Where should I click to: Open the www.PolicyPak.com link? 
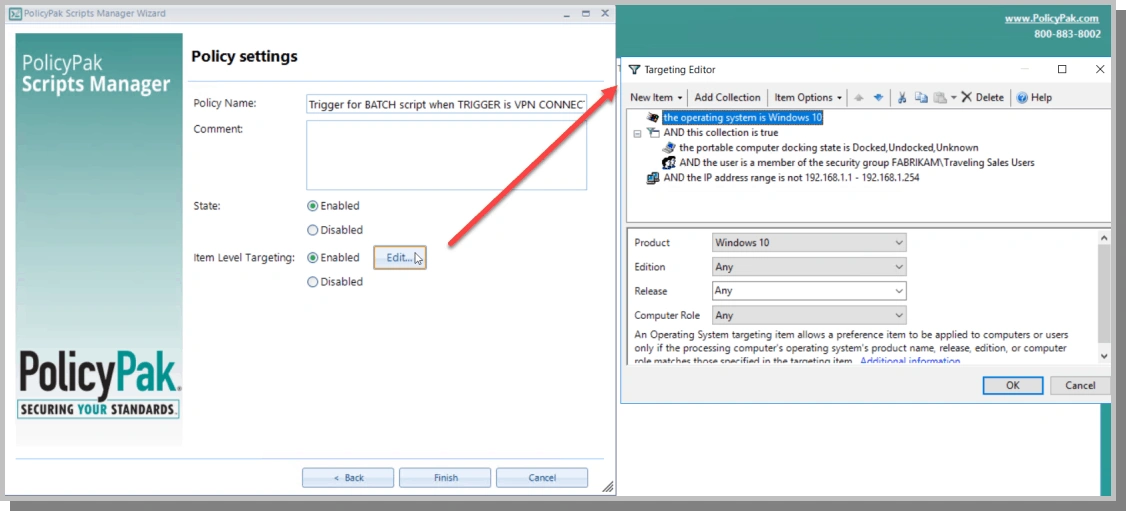(x=1051, y=19)
